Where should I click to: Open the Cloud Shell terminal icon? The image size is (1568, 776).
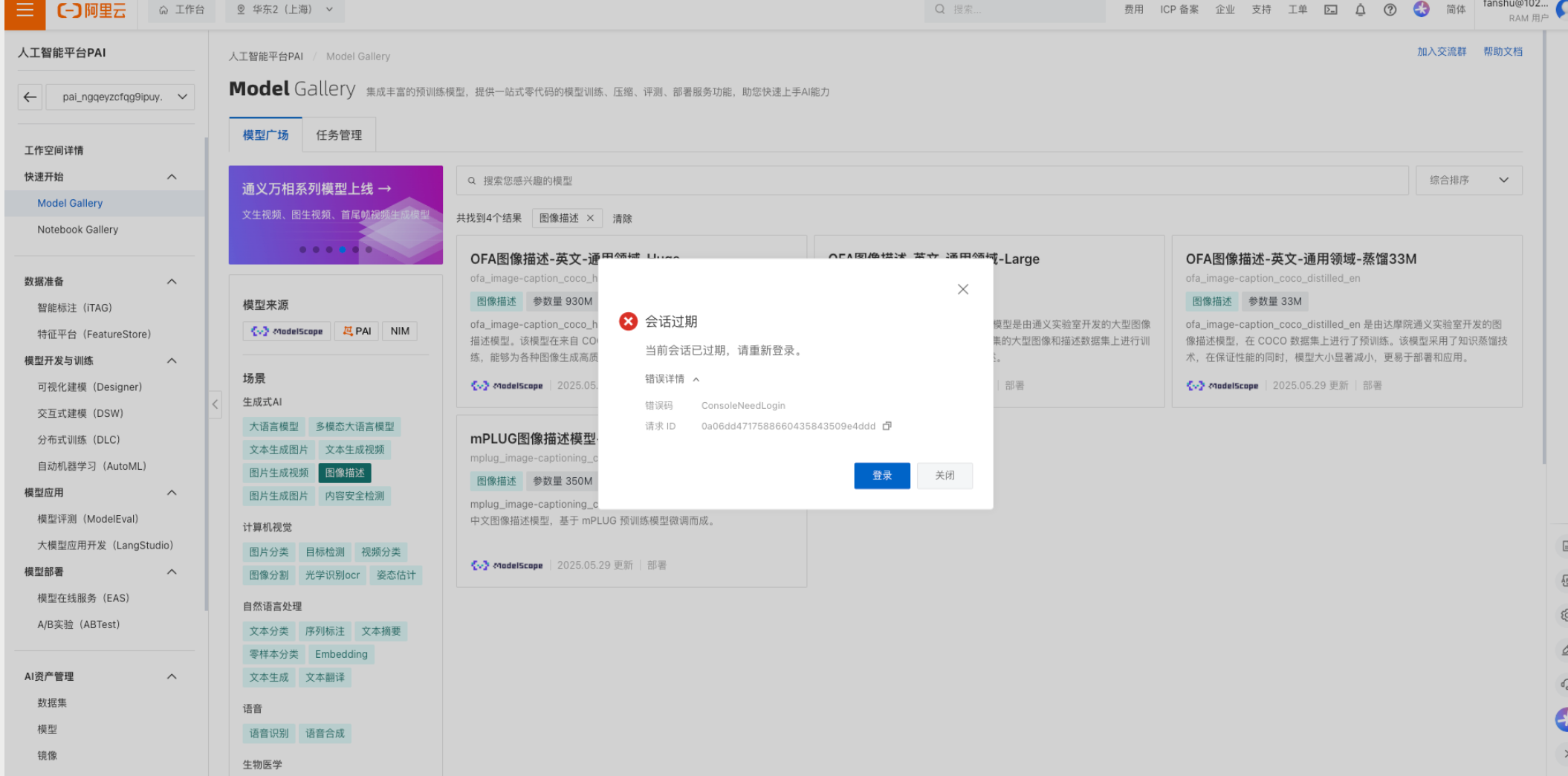[x=1330, y=10]
